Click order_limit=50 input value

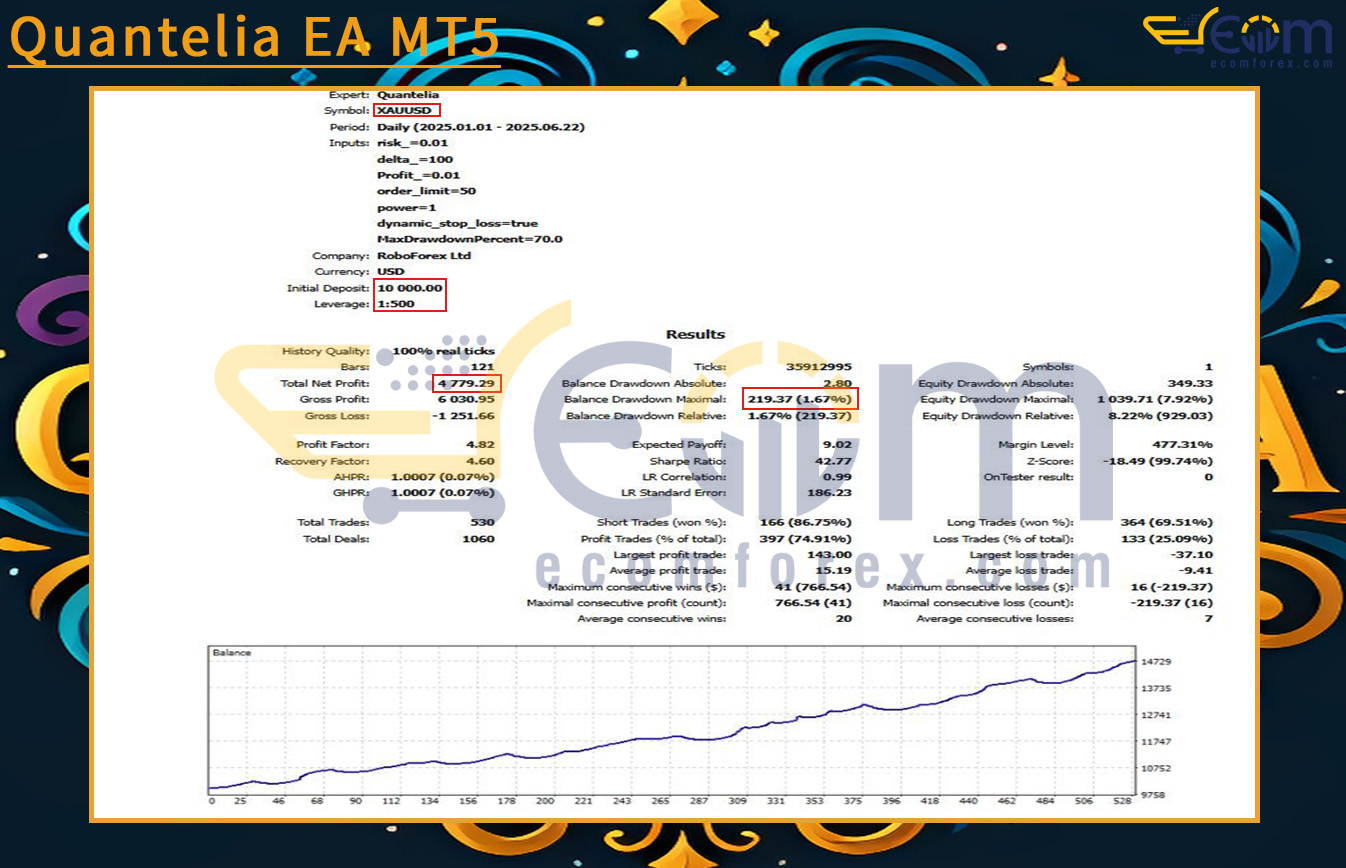[426, 191]
